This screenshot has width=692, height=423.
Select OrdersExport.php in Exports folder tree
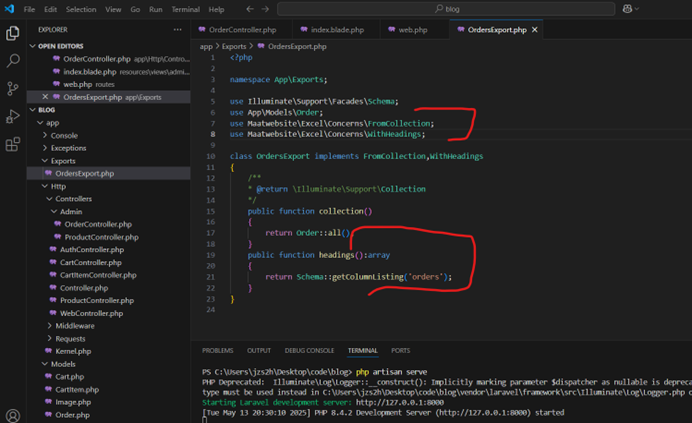tap(109, 174)
